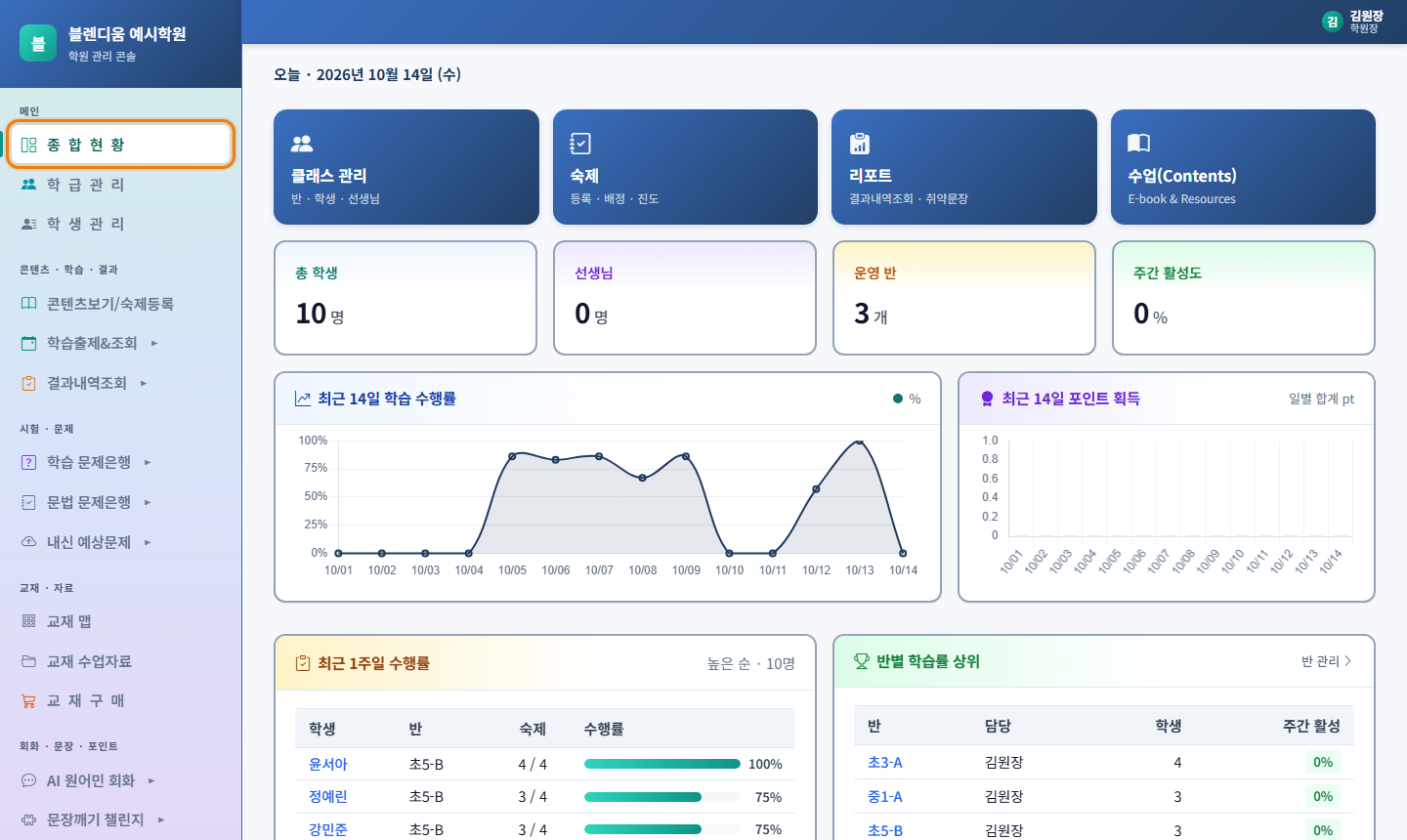The image size is (1407, 840).
Task: Click the 문법 문제은행 checklist icon
Action: coord(29,502)
